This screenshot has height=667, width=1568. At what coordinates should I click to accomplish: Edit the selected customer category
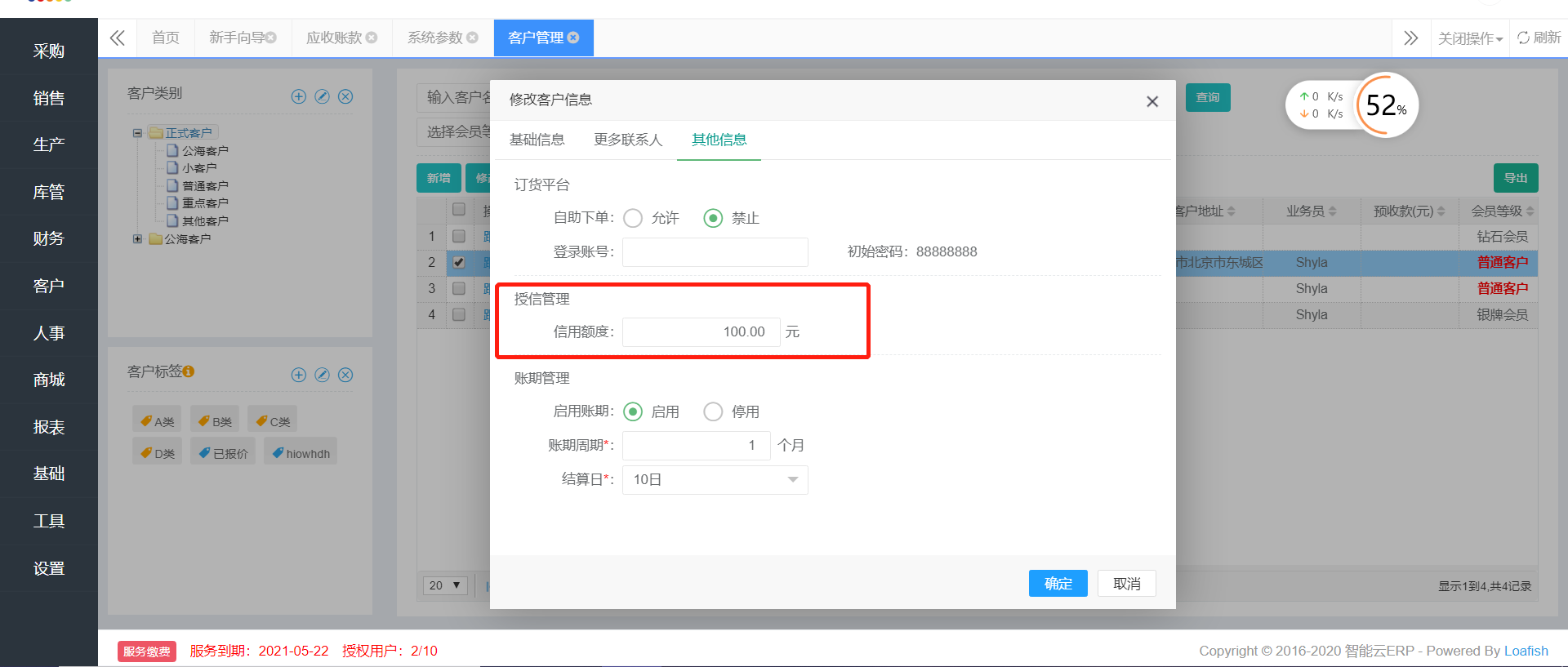tap(322, 96)
